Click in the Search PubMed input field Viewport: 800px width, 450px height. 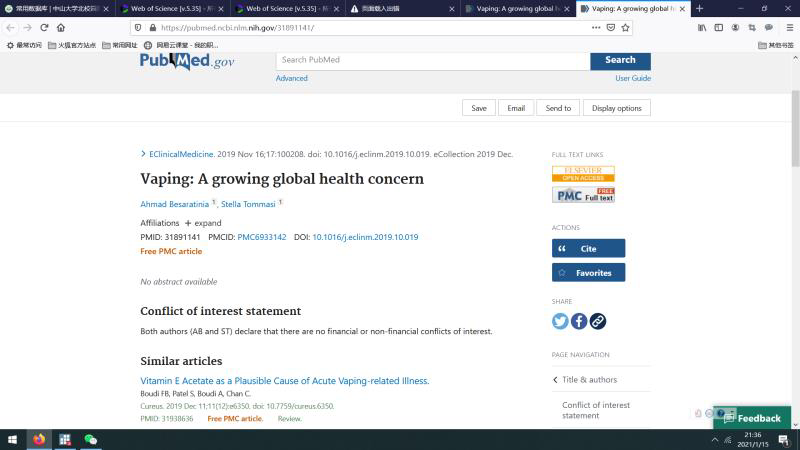(x=432, y=60)
